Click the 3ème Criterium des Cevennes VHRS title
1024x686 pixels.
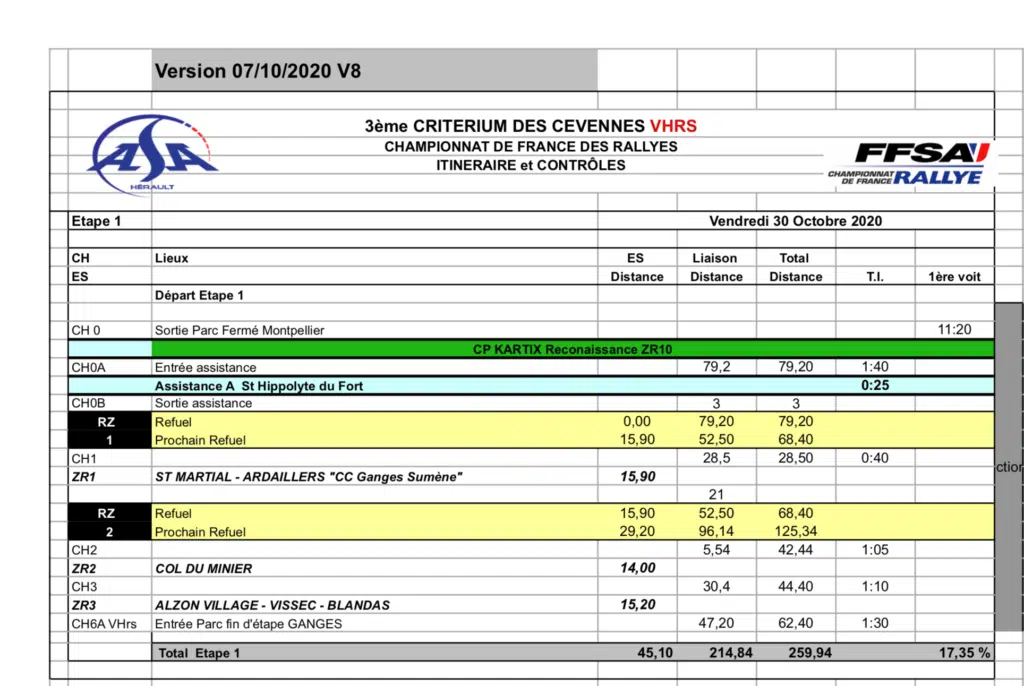pos(530,126)
